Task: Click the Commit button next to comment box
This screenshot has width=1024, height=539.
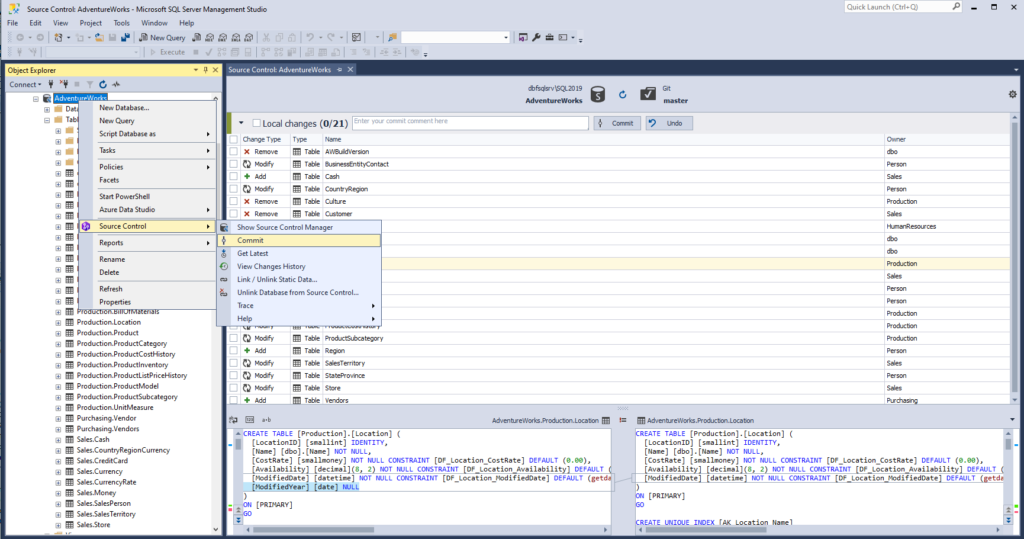Action: pos(617,123)
